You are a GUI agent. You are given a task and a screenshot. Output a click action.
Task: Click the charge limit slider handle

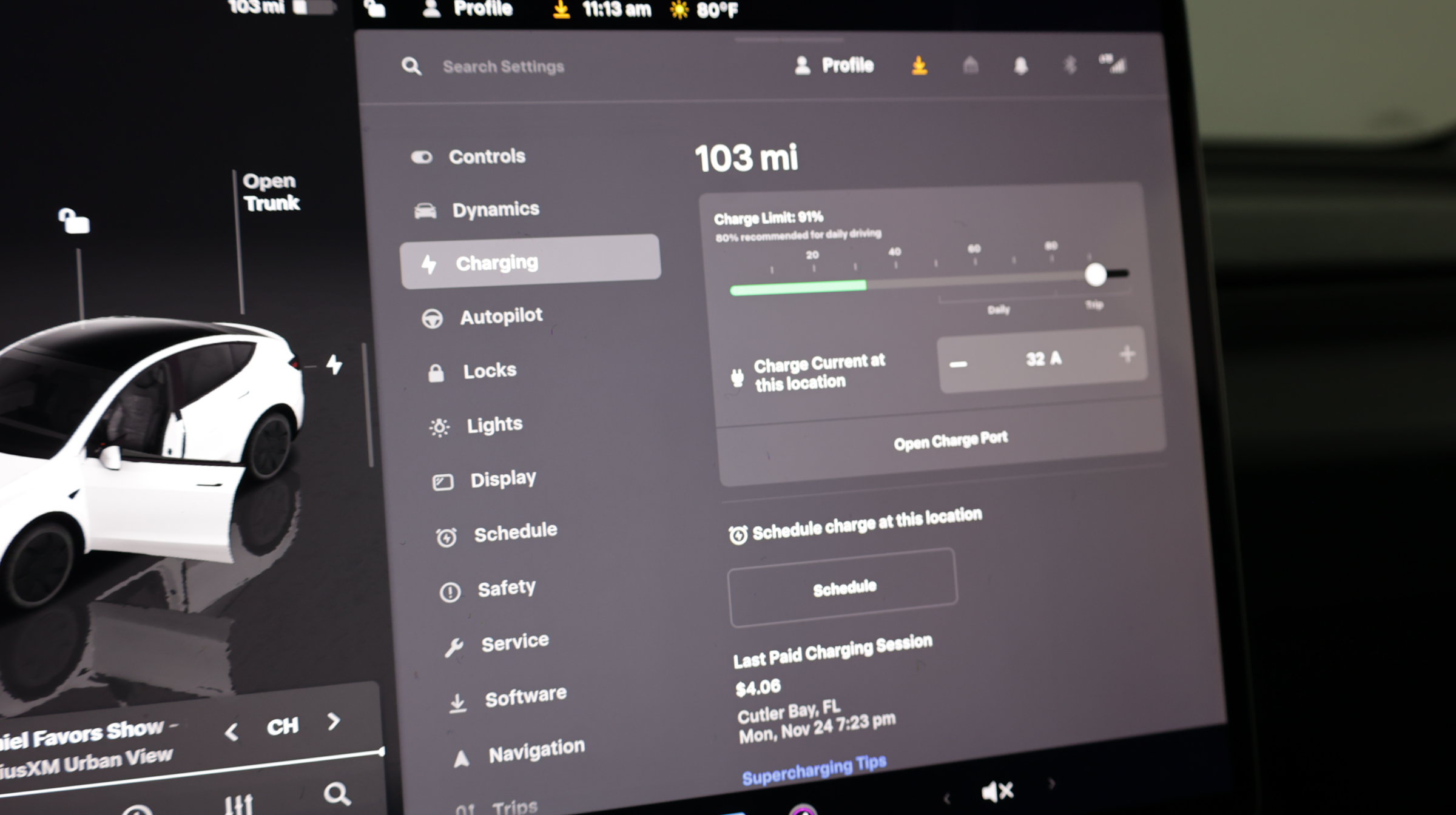[x=1096, y=275]
